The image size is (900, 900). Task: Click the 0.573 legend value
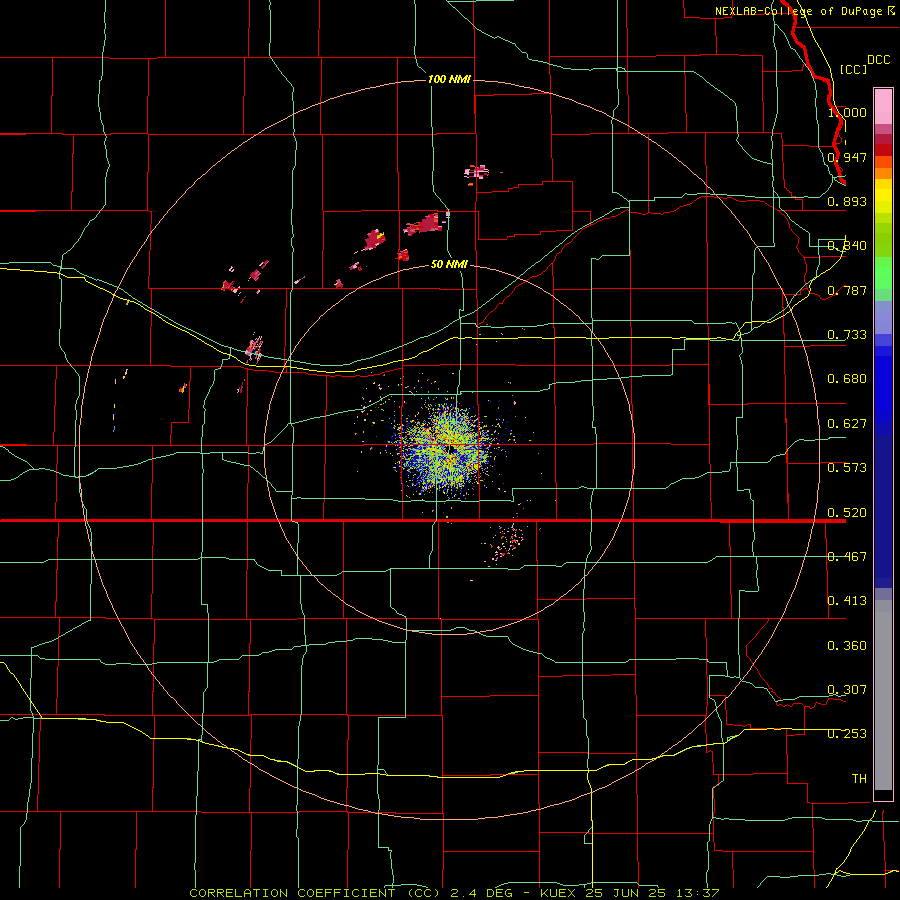(x=847, y=468)
